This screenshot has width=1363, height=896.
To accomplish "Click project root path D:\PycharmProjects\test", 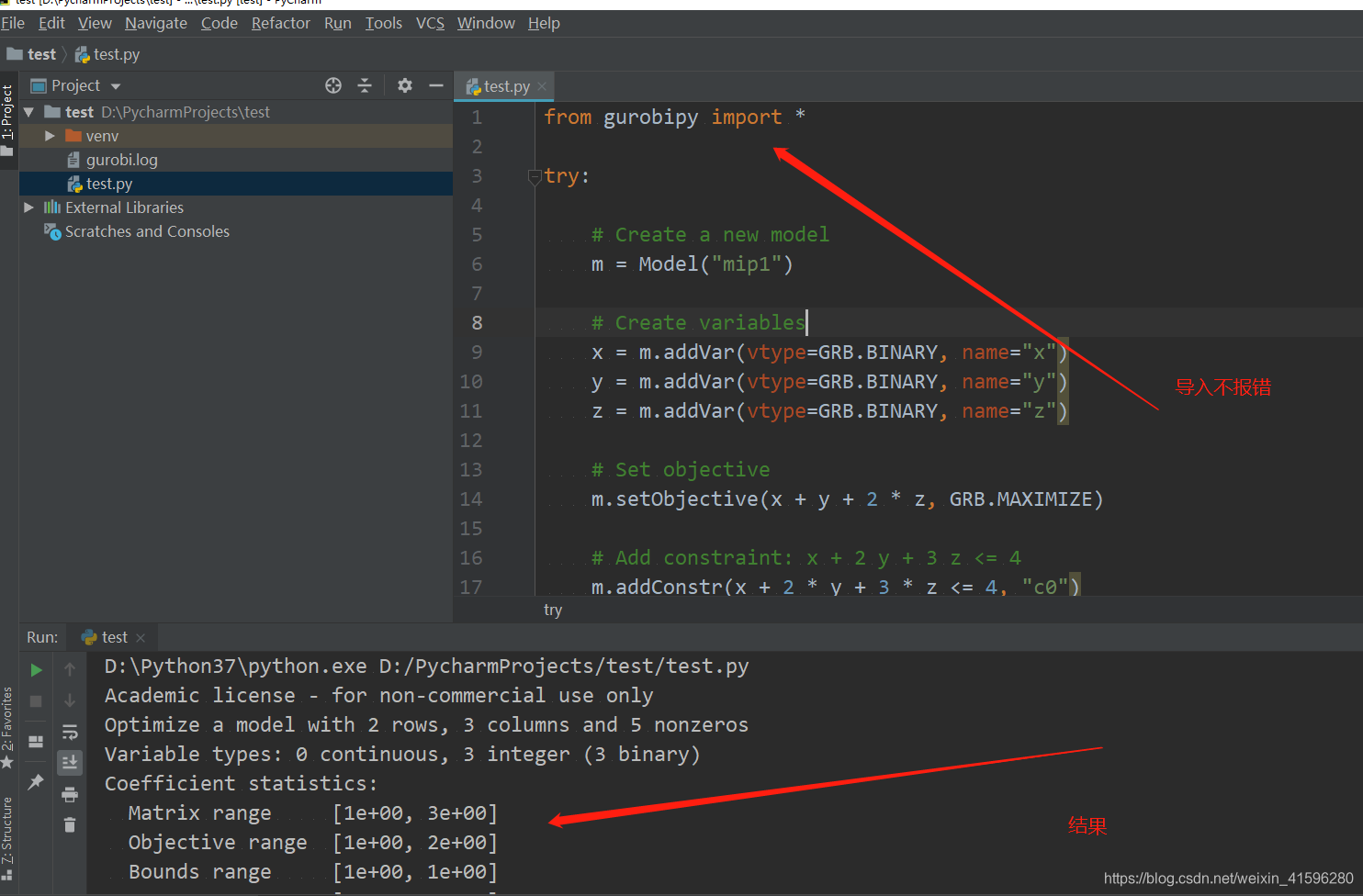I will [x=186, y=112].
